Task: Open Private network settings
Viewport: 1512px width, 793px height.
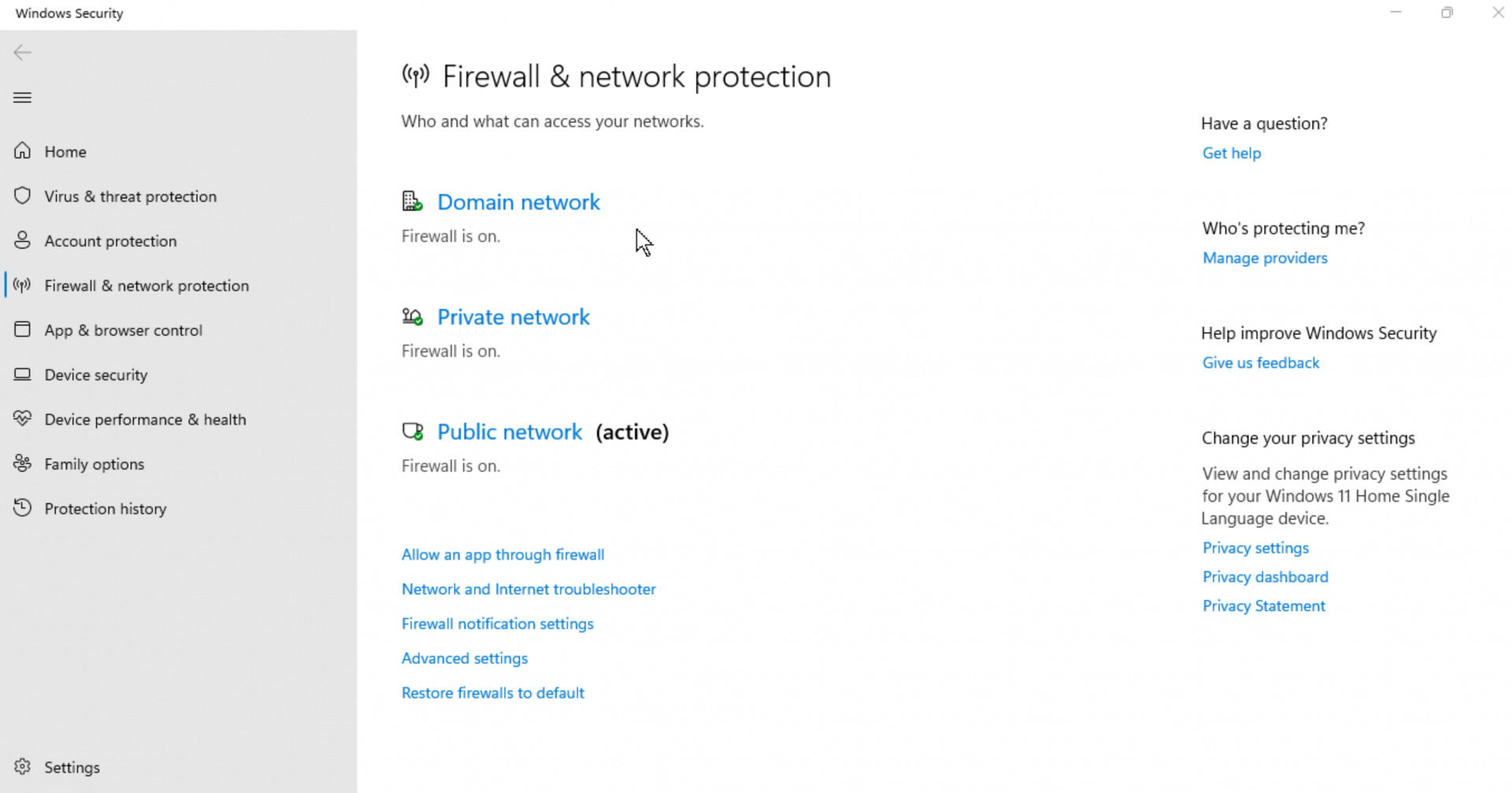Action: tap(513, 317)
